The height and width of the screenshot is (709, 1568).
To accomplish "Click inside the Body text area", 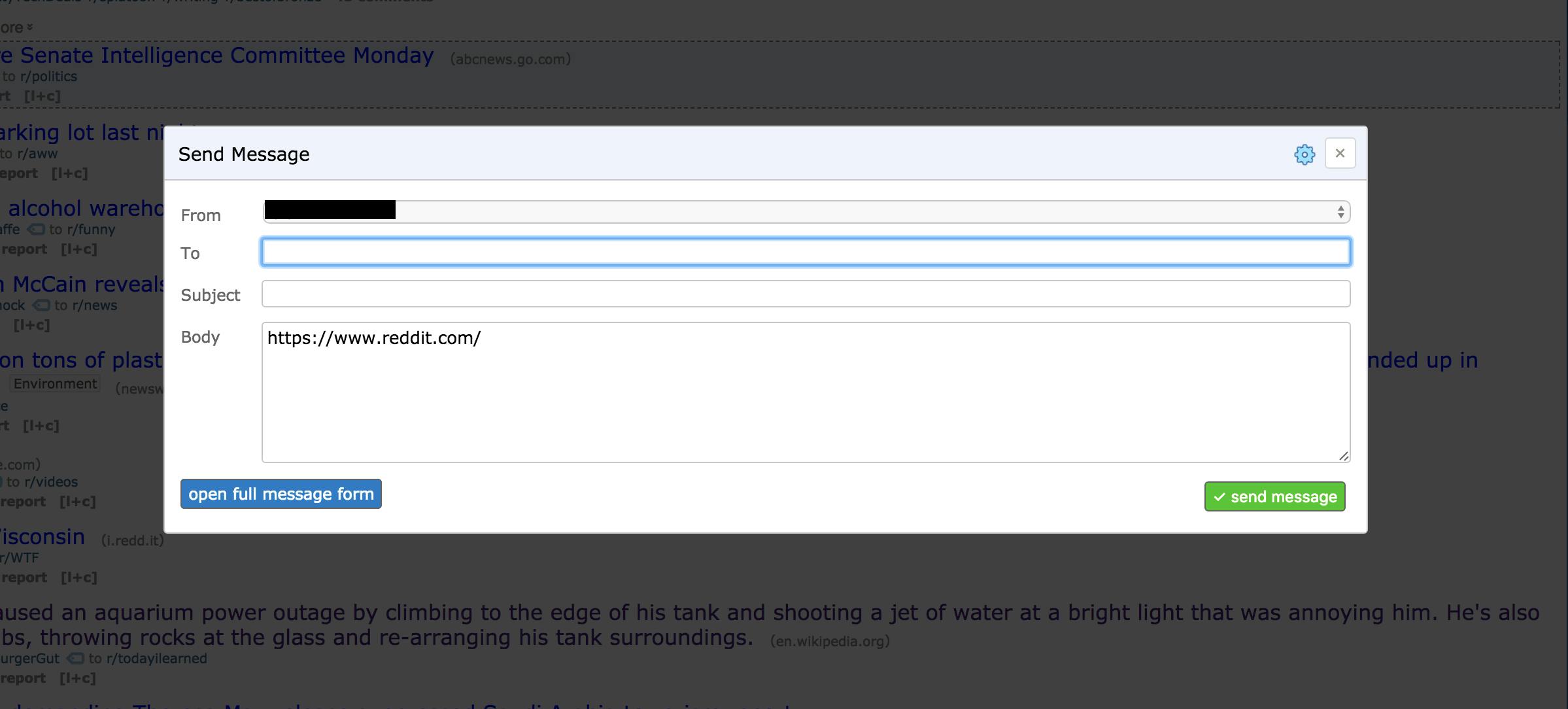I will coord(806,392).
